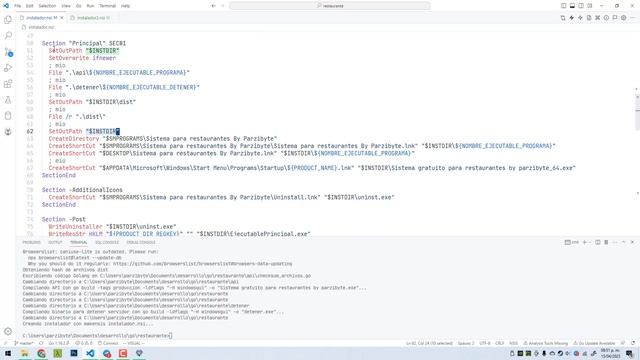Click the document editor action icon
Screen dimensions: 640x360
click(589, 18)
